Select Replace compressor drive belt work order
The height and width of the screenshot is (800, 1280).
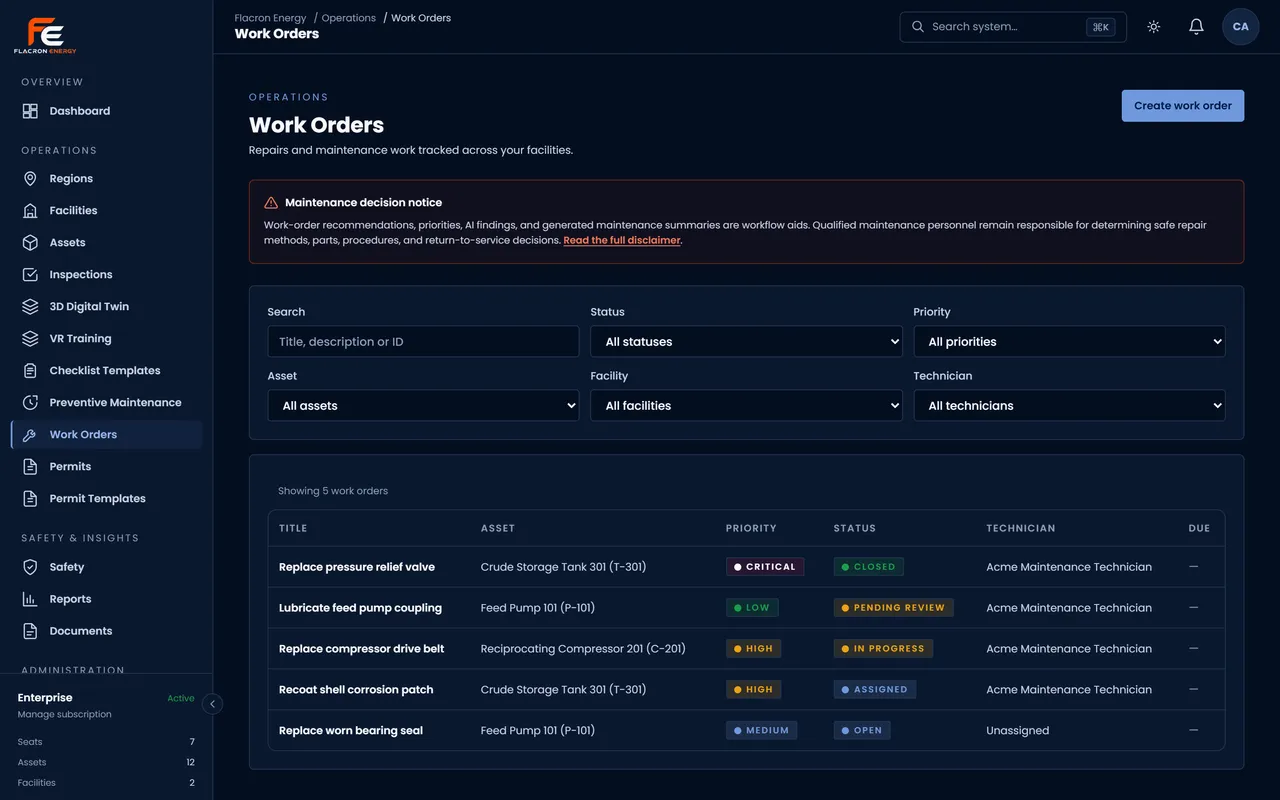point(362,649)
